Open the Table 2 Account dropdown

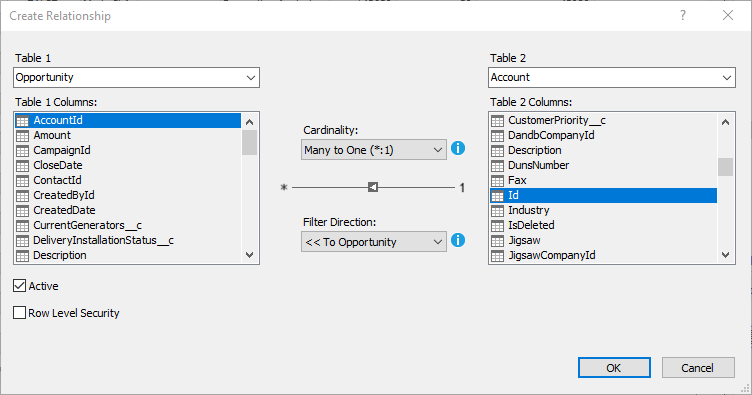611,77
